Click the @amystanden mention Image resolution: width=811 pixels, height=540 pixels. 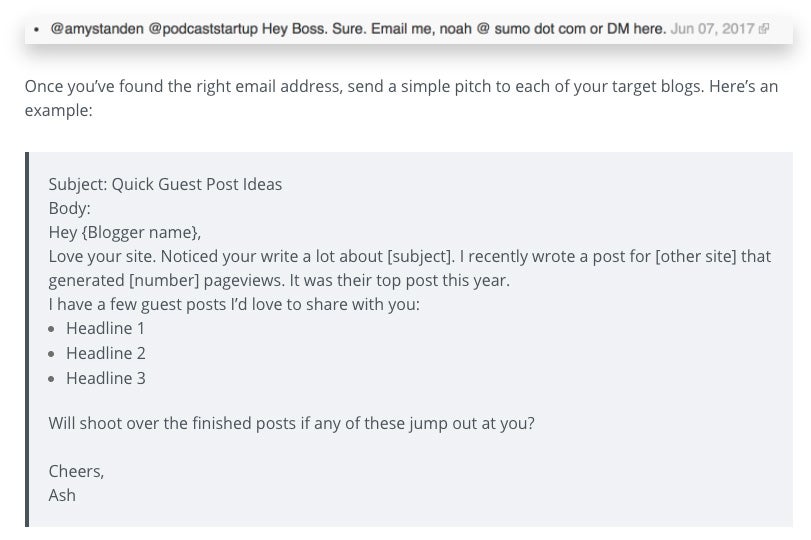tap(97, 28)
